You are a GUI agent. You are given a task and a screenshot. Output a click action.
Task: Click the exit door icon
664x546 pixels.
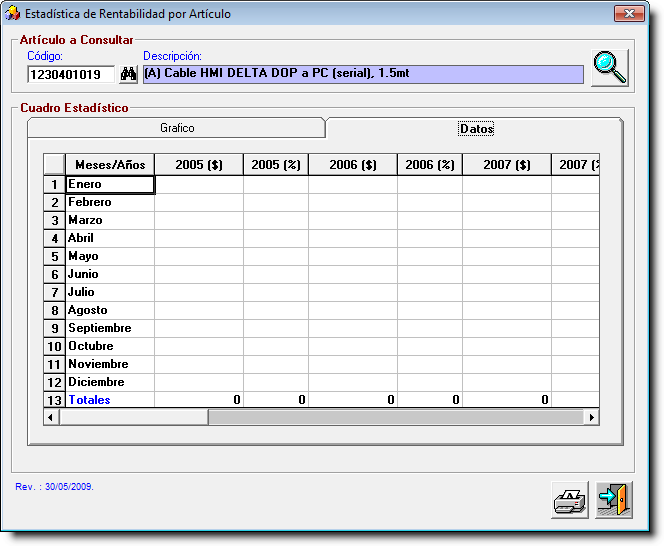point(614,500)
